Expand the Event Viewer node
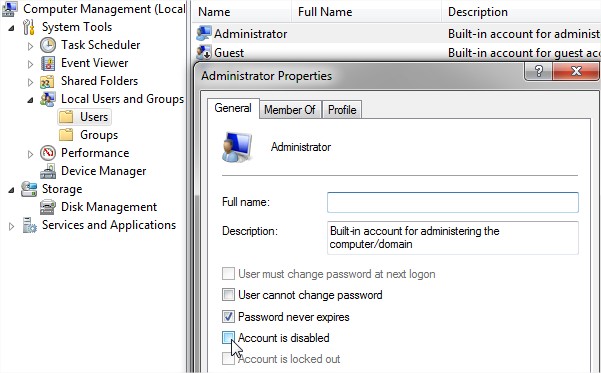Image resolution: width=601 pixels, height=373 pixels. click(30, 64)
